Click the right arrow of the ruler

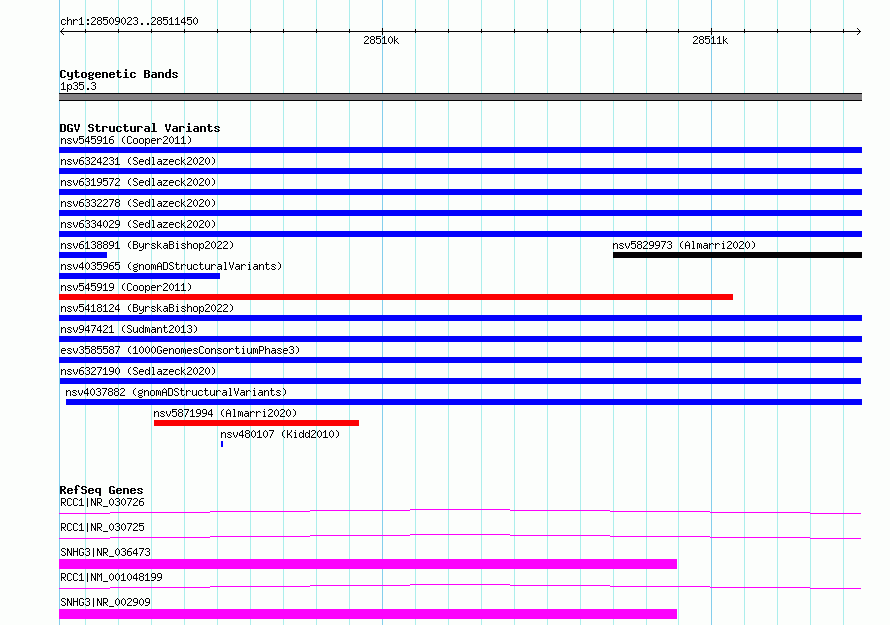859,31
